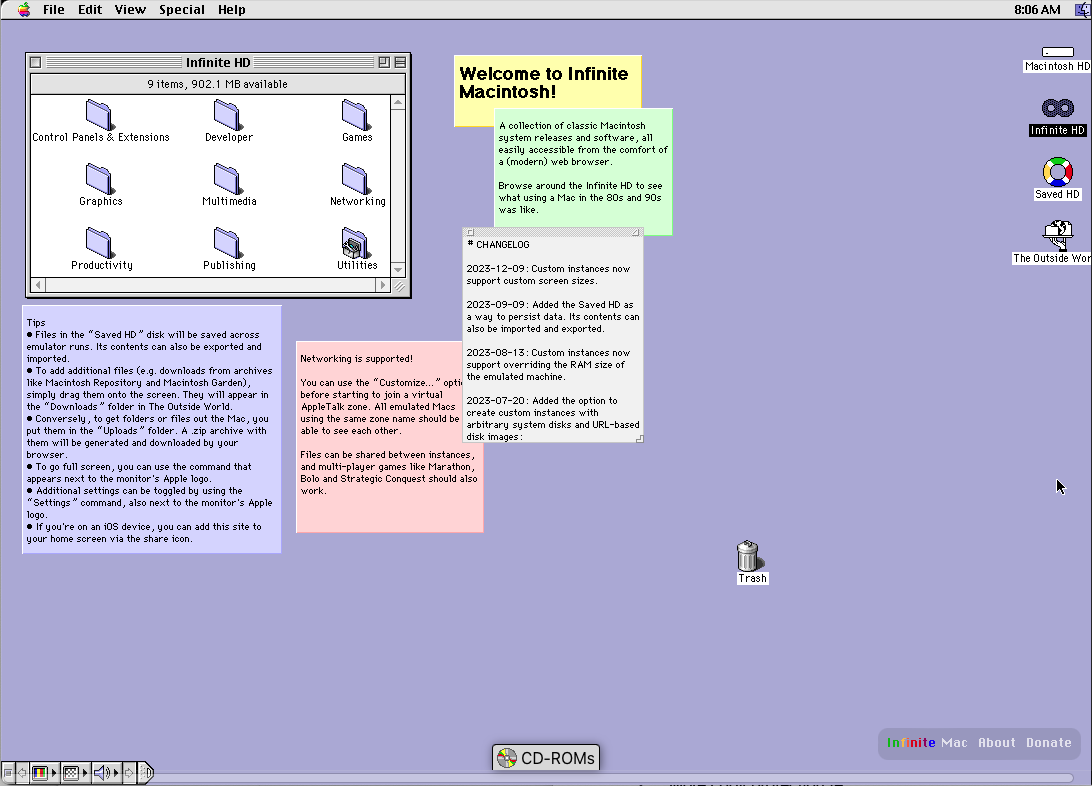Select the Developer folder icon
The width and height of the screenshot is (1092, 786).
point(228,115)
